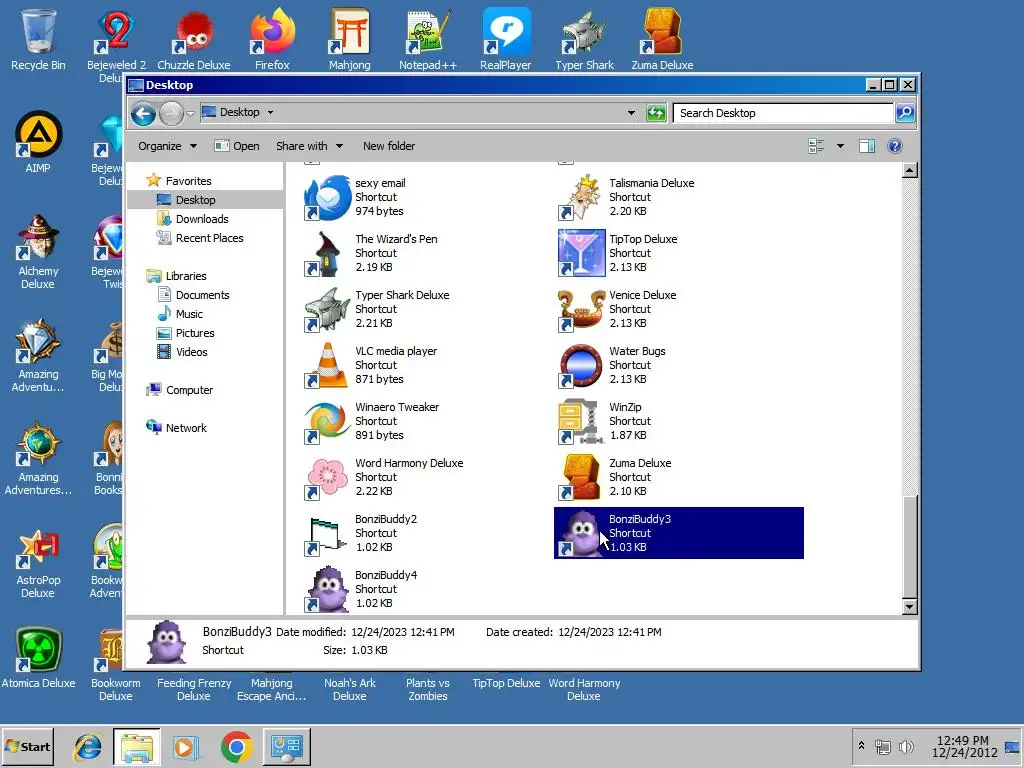Select the VLC media player cone icon
This screenshot has width=1024, height=768.
328,365
